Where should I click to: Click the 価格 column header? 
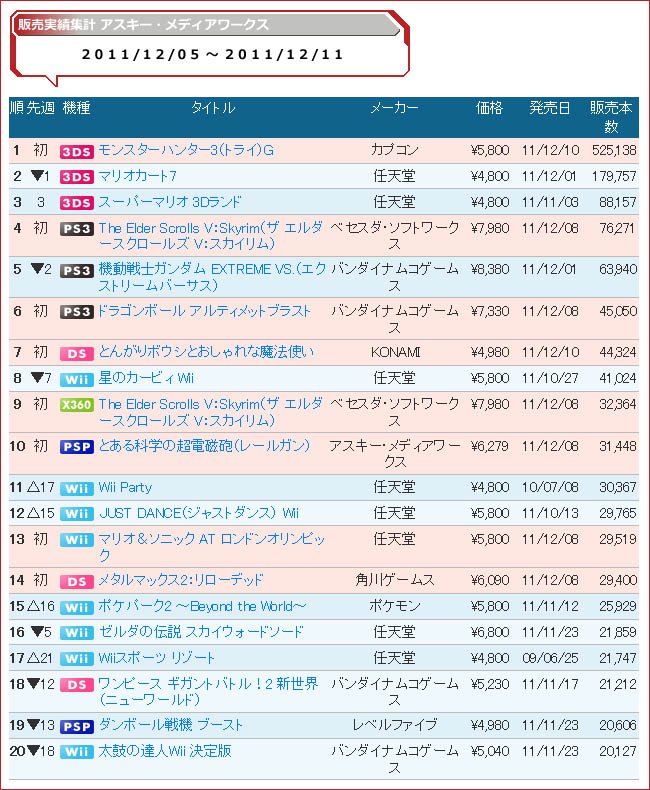click(489, 108)
